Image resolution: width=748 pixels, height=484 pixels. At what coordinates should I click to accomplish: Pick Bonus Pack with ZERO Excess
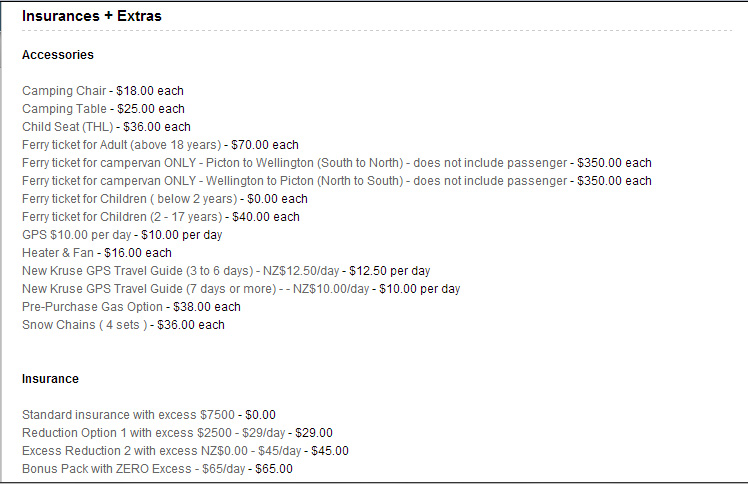(x=134, y=469)
